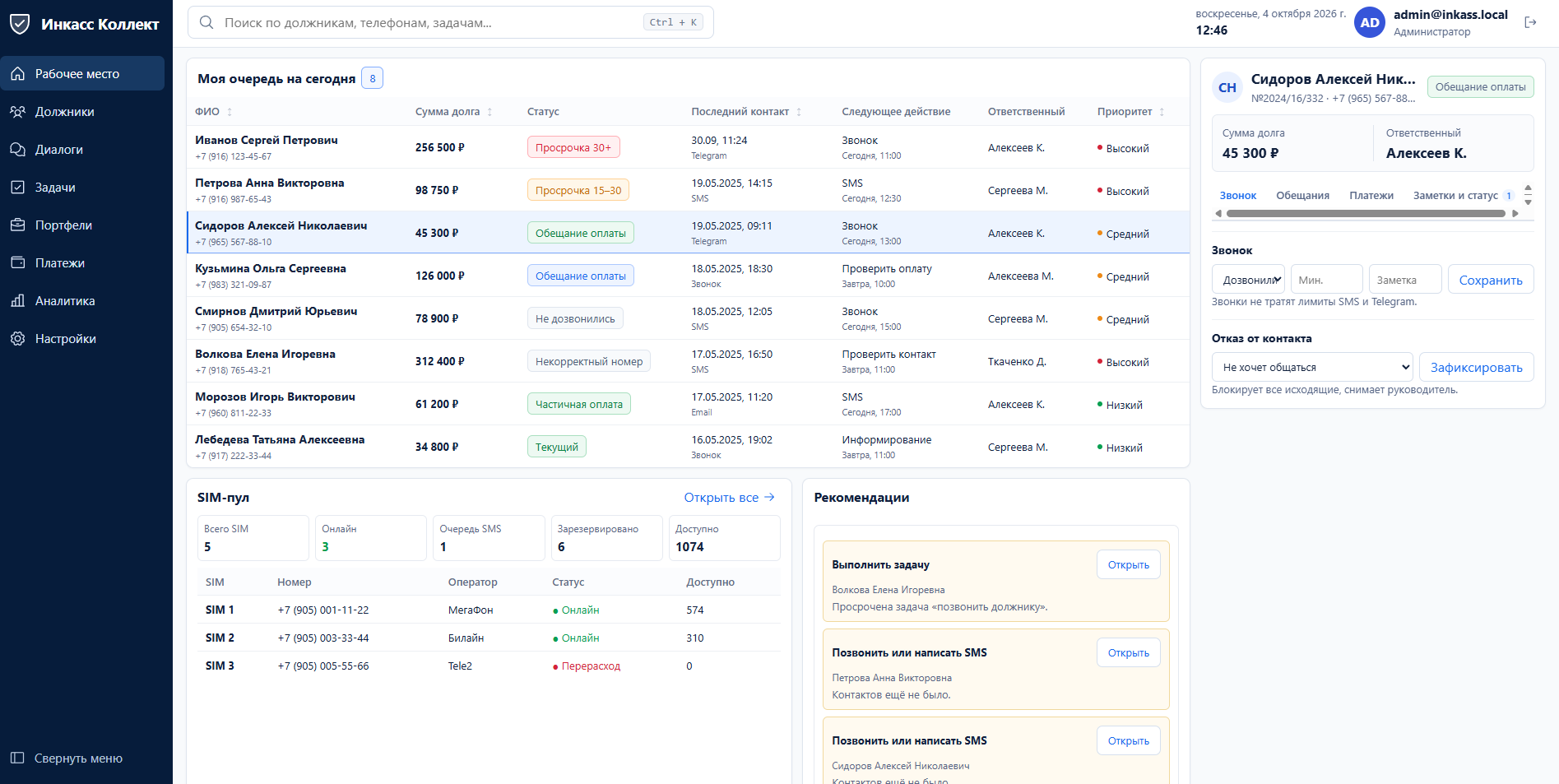The height and width of the screenshot is (784, 1559).
Task: Sort by Сумма долга column arrows
Action: click(490, 112)
